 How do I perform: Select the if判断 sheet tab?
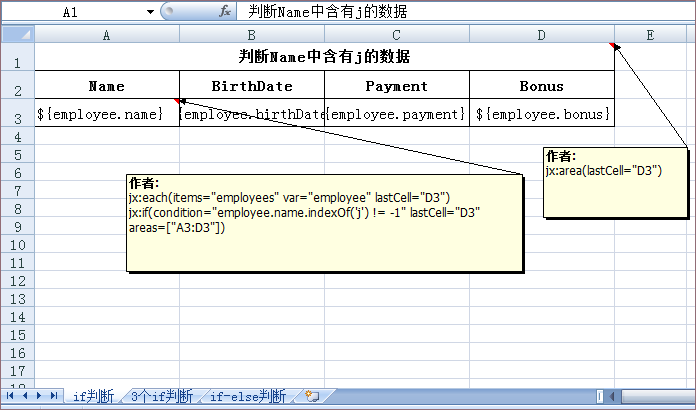pos(93,397)
